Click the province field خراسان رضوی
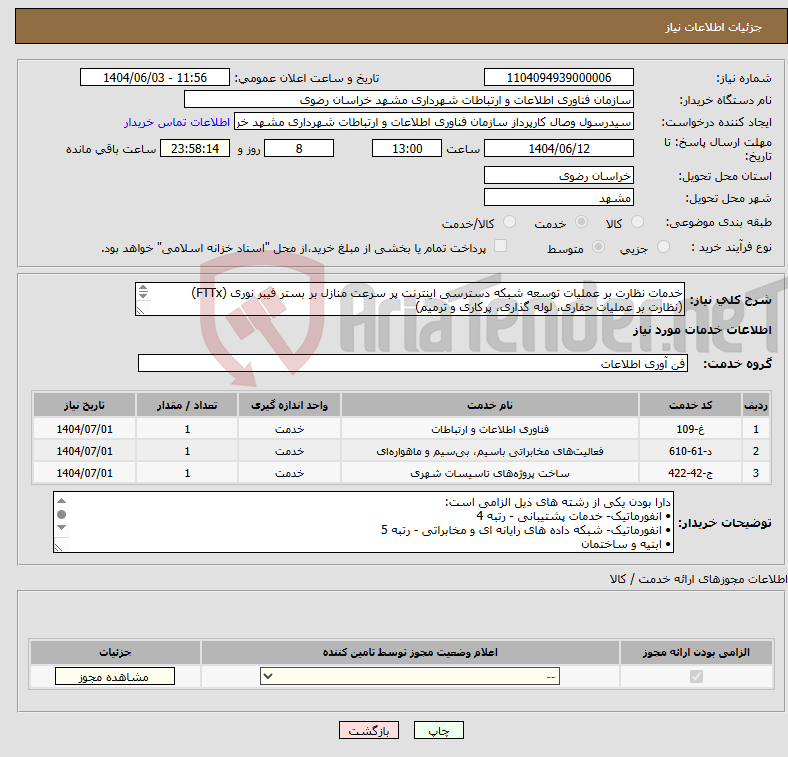Screen dimensions: 788x757 (558, 176)
